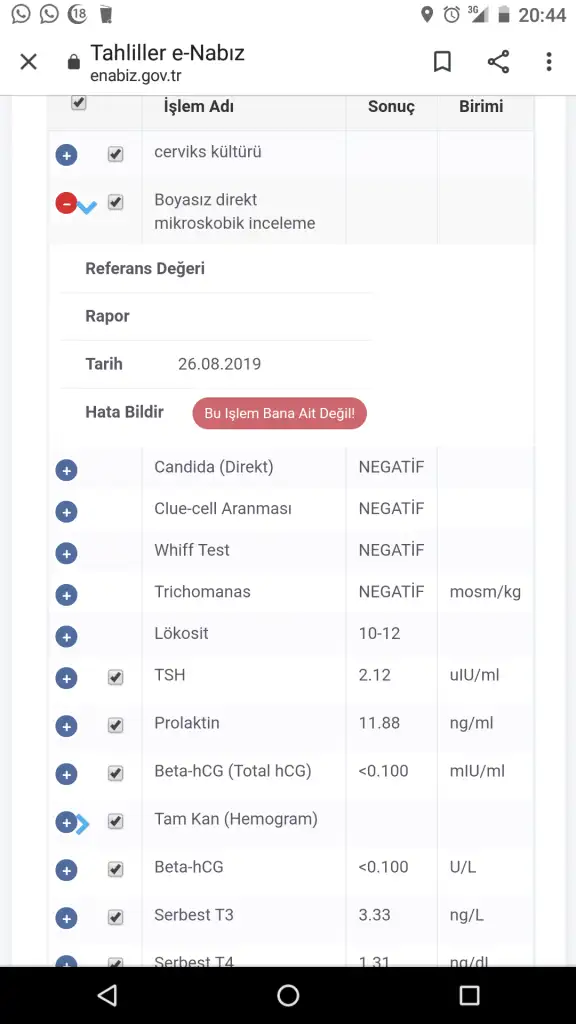Open the three-dot overflow menu
Image resolution: width=576 pixels, height=1024 pixels.
point(549,62)
